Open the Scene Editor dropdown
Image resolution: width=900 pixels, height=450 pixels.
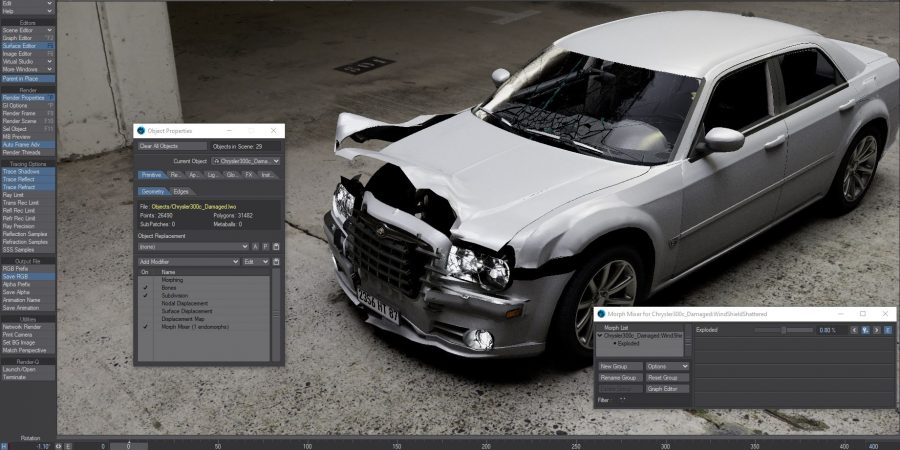click(28, 30)
